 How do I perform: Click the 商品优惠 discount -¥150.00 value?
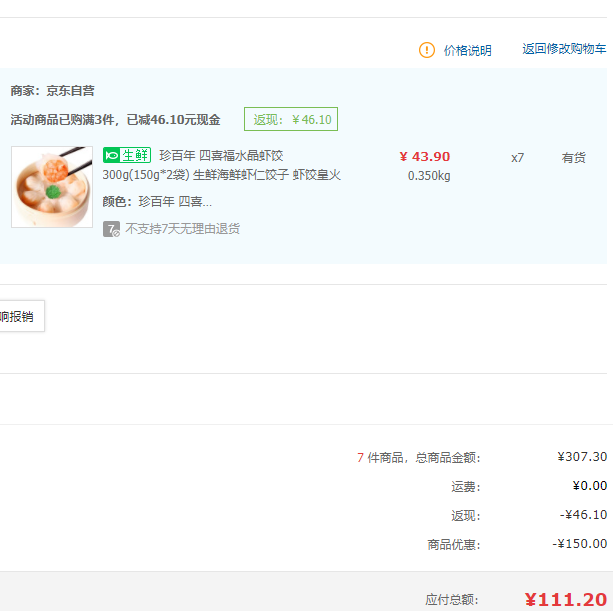coord(579,544)
